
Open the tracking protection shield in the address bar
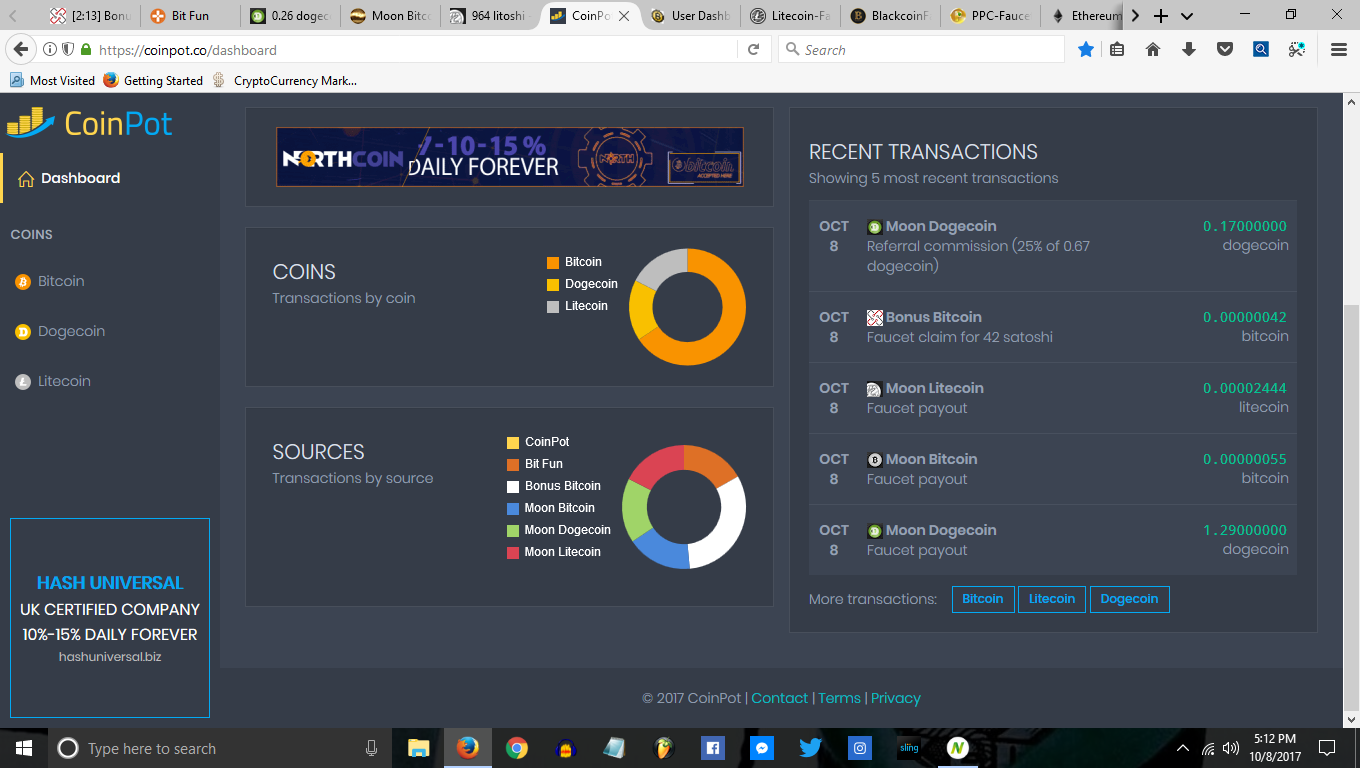tap(68, 50)
